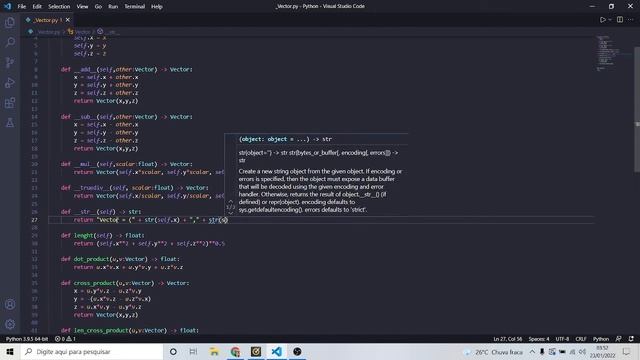Open the Help menu
640x360 pixels.
(157, 7)
